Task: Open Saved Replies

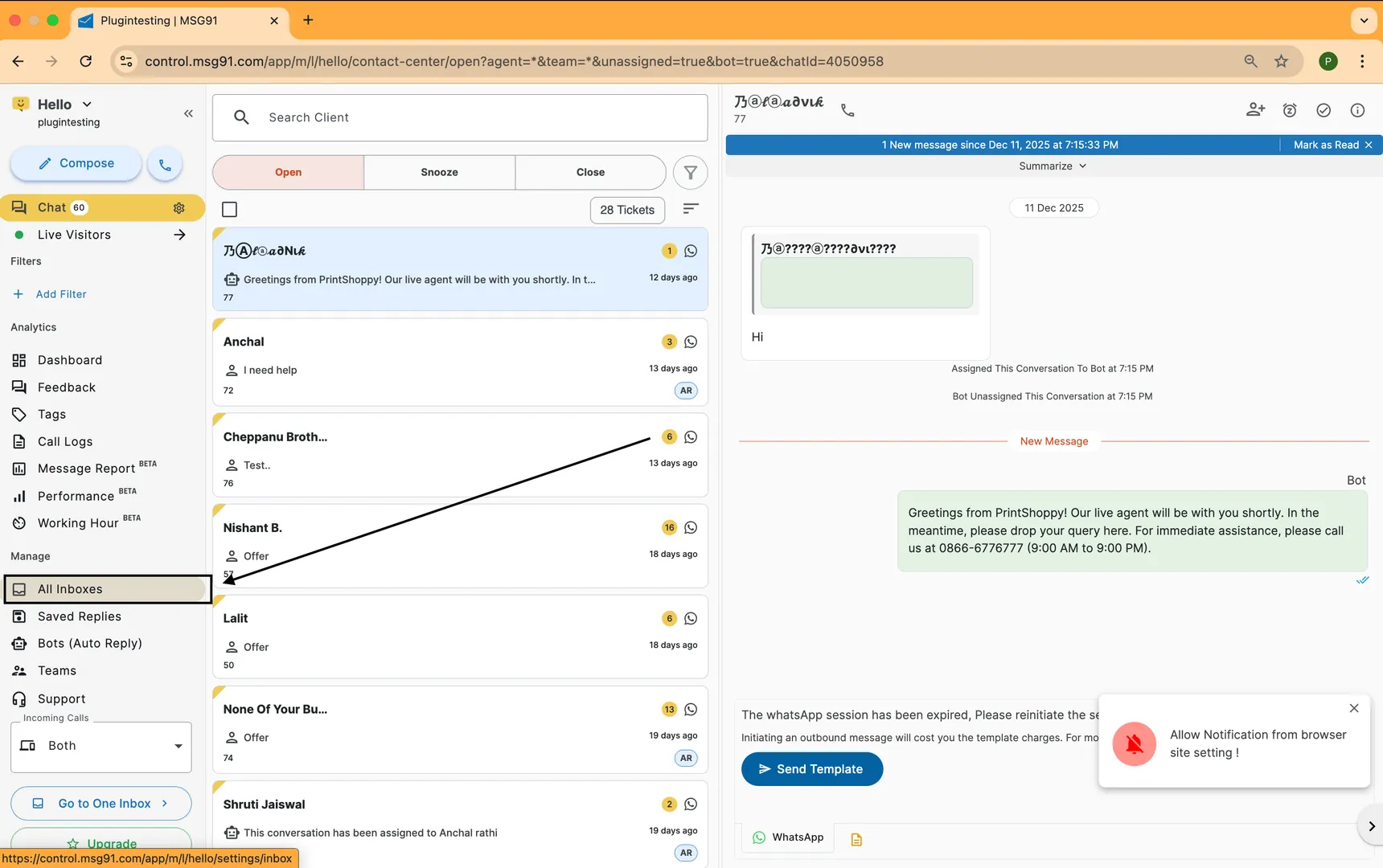Action: [x=80, y=616]
